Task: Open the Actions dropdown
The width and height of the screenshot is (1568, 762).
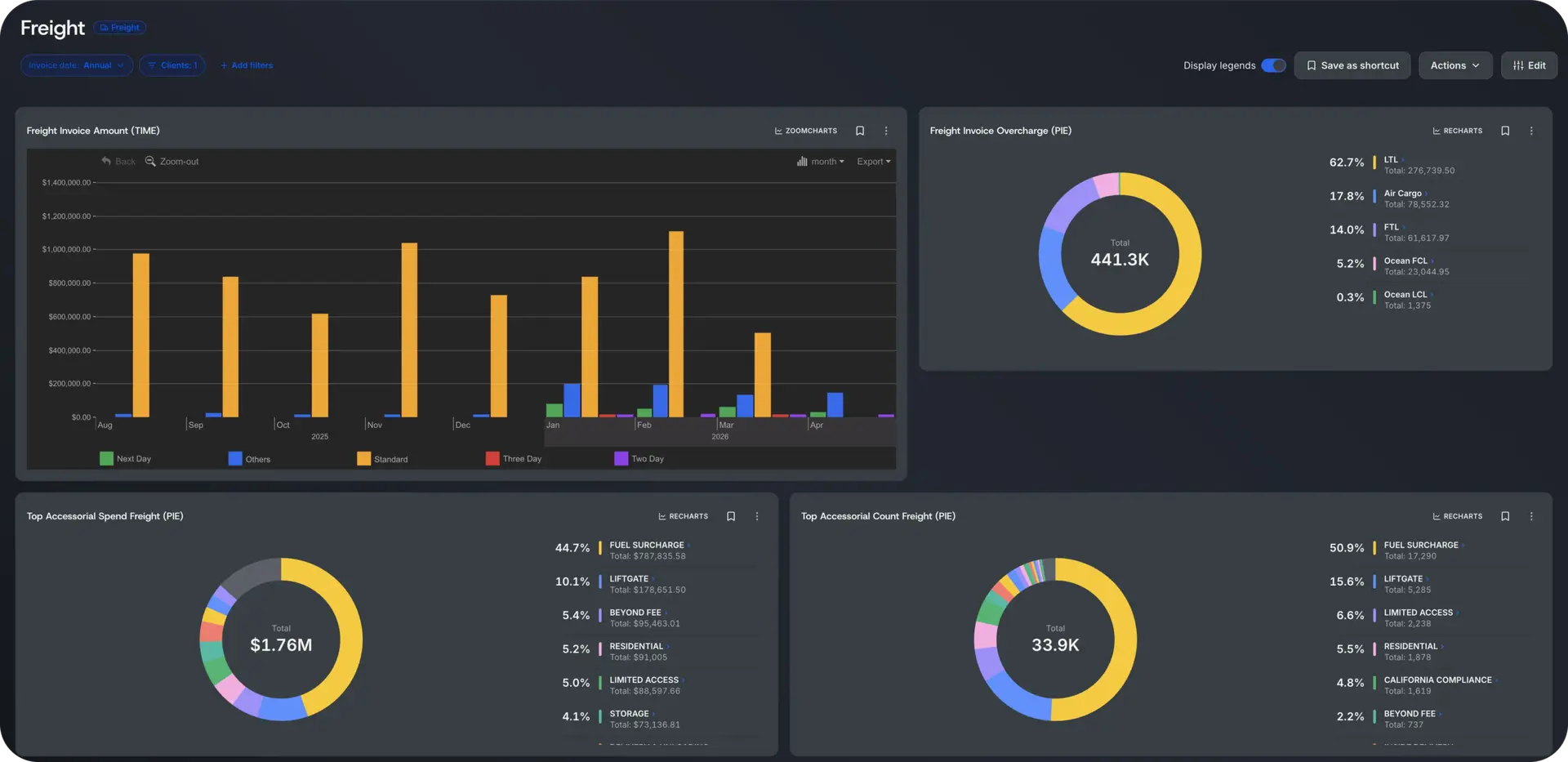Action: tap(1455, 65)
